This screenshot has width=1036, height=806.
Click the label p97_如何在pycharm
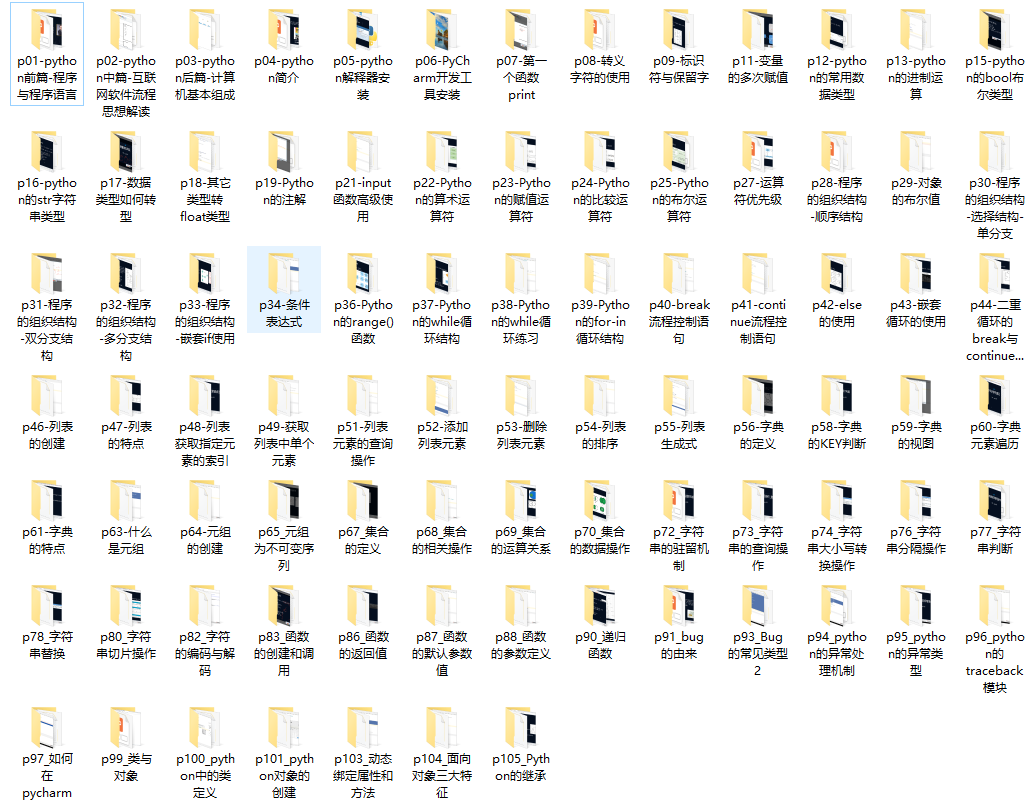[46, 776]
